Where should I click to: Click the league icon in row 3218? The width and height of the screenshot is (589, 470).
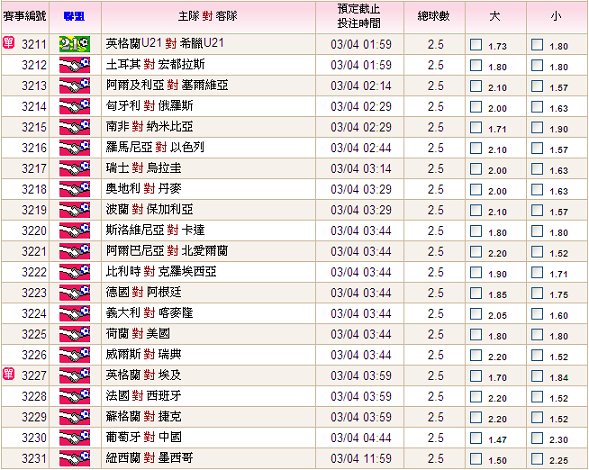click(74, 189)
